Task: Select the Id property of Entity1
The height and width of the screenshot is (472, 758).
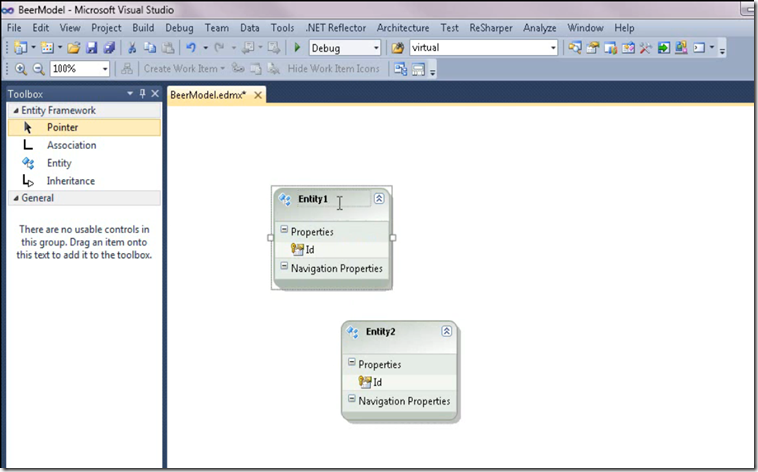Action: (x=332, y=250)
